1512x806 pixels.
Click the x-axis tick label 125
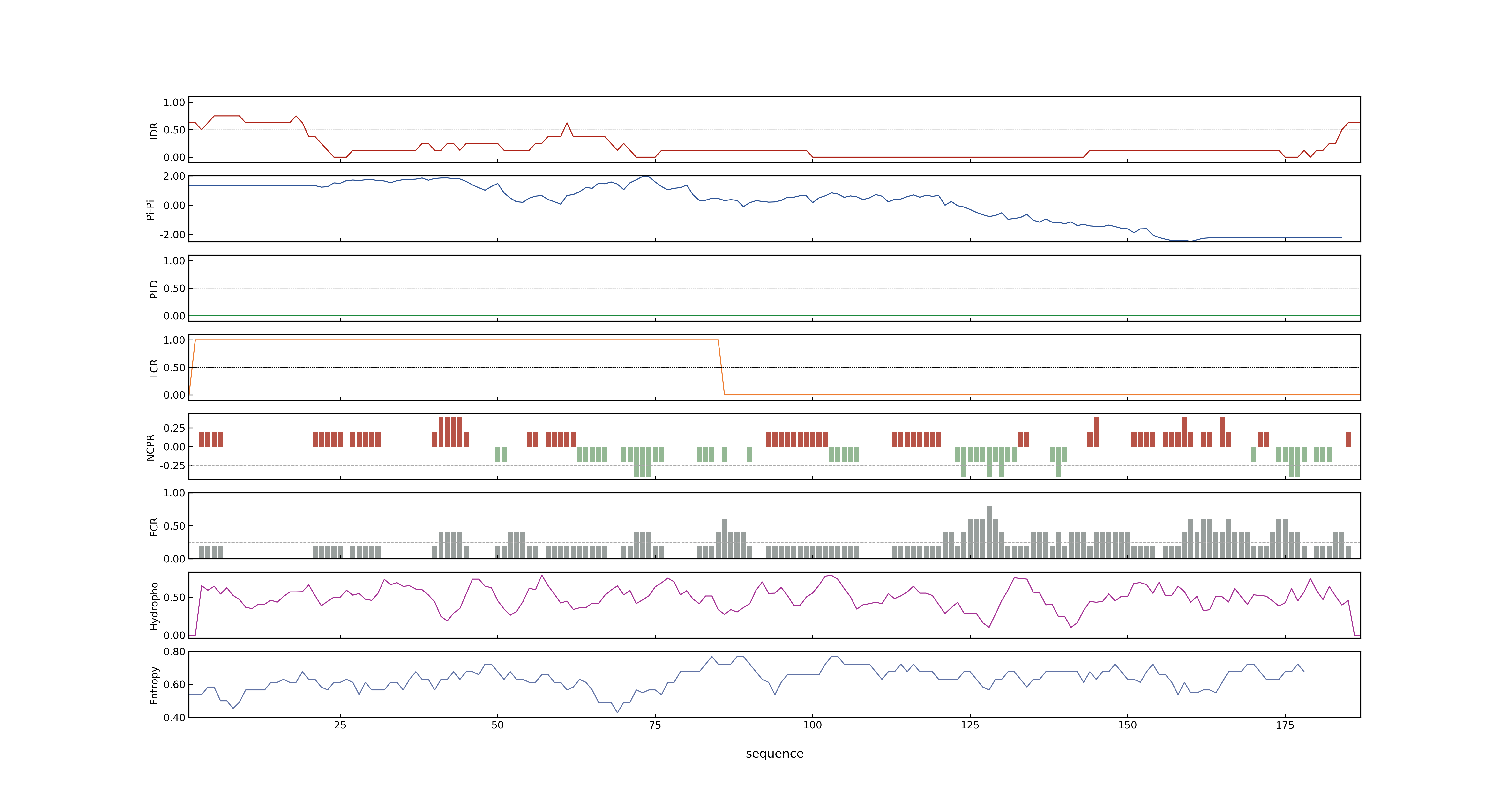[970, 725]
